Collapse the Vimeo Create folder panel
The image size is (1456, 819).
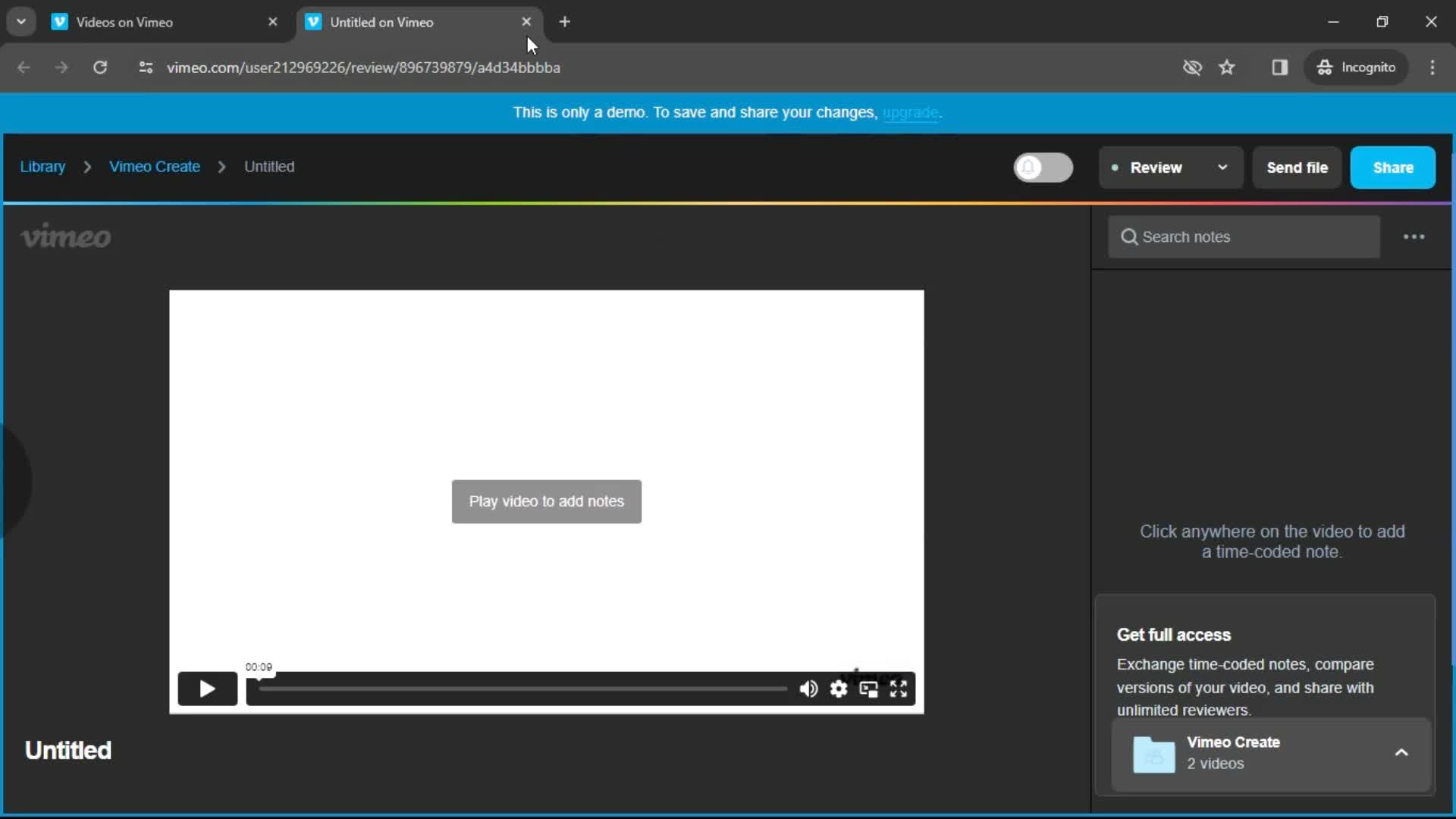pos(1401,752)
